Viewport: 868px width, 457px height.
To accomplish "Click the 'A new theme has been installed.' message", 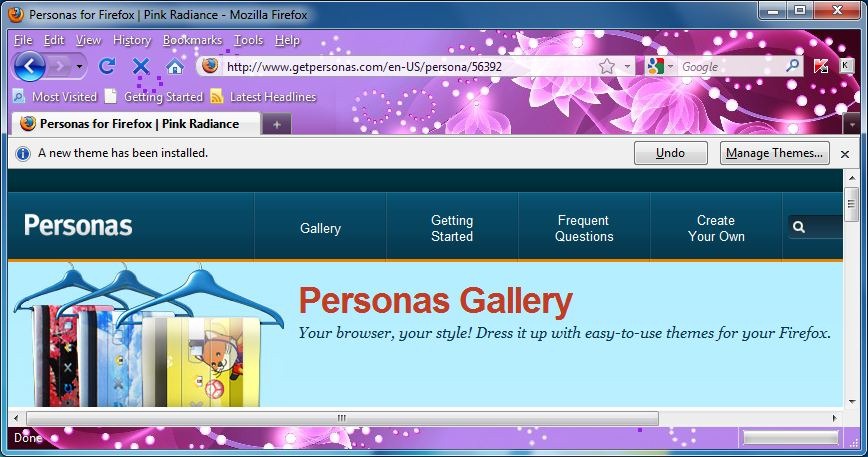I will pos(123,153).
